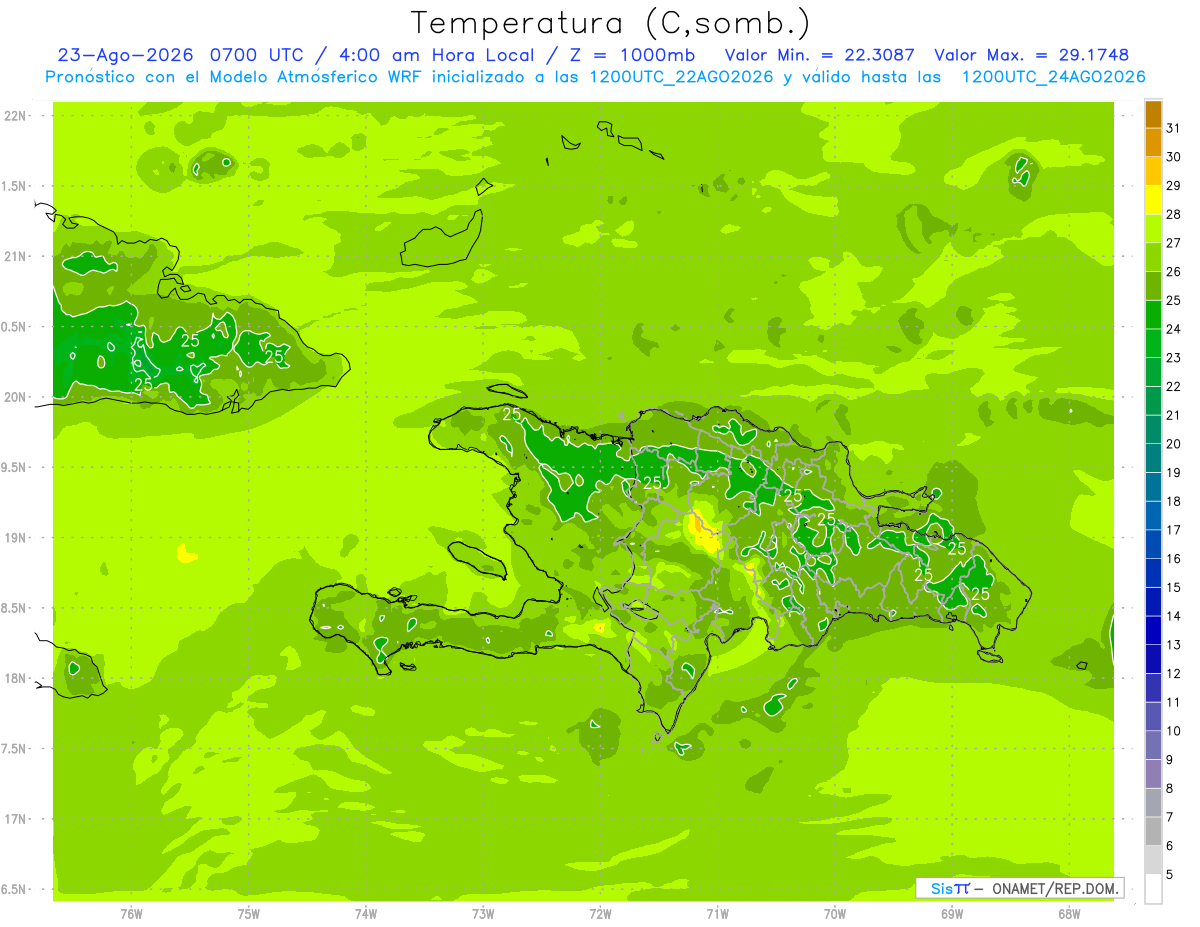Image resolution: width=1200 pixels, height=927 pixels.
Task: Click the white legend swatch below 5
Action: 1153,889
